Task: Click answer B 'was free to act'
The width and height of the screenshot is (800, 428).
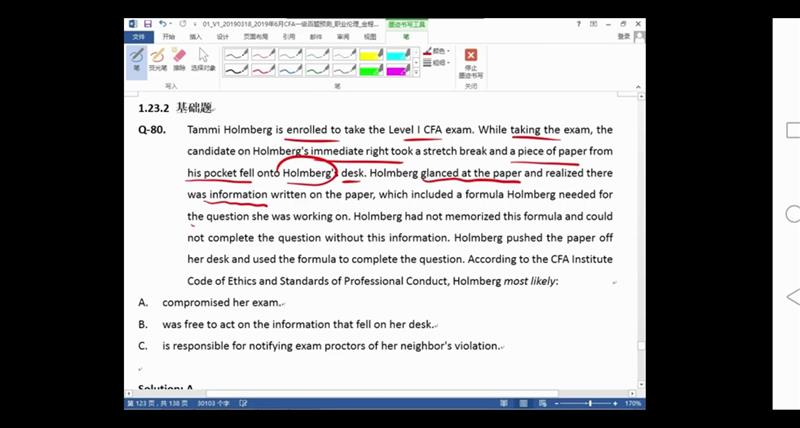Action: [298, 324]
